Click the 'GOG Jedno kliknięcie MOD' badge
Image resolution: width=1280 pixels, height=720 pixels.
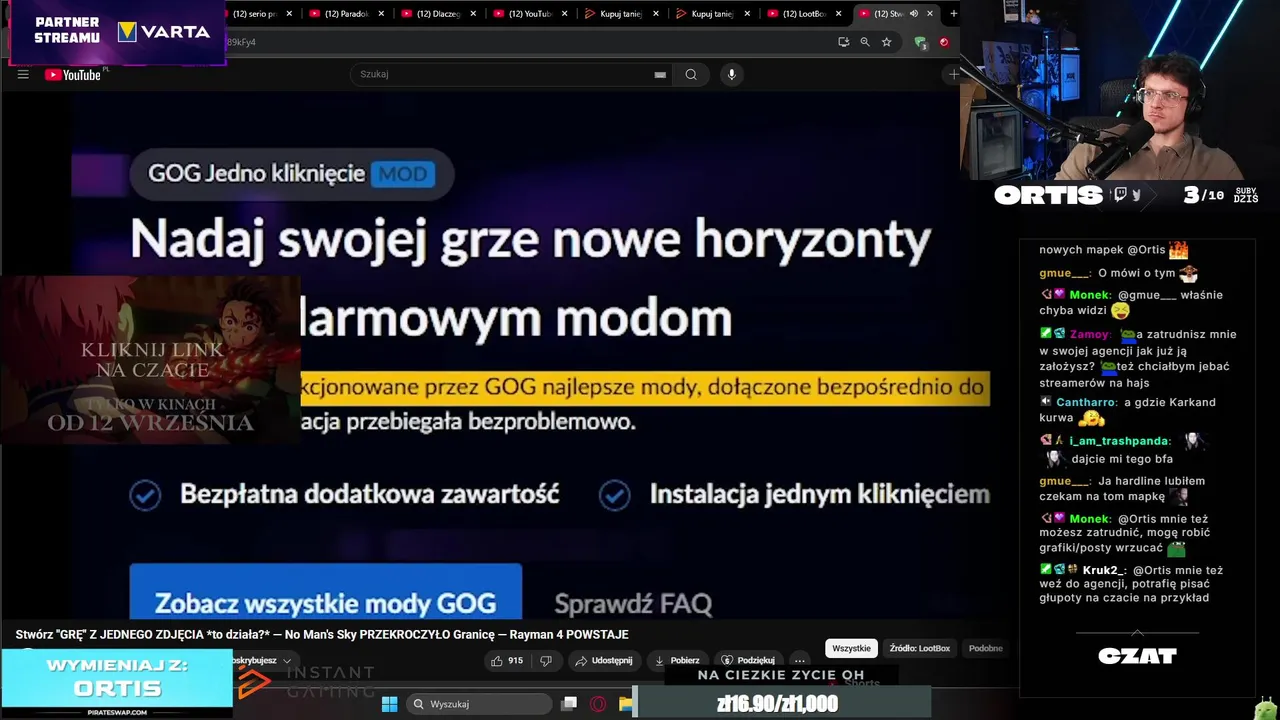click(x=291, y=174)
